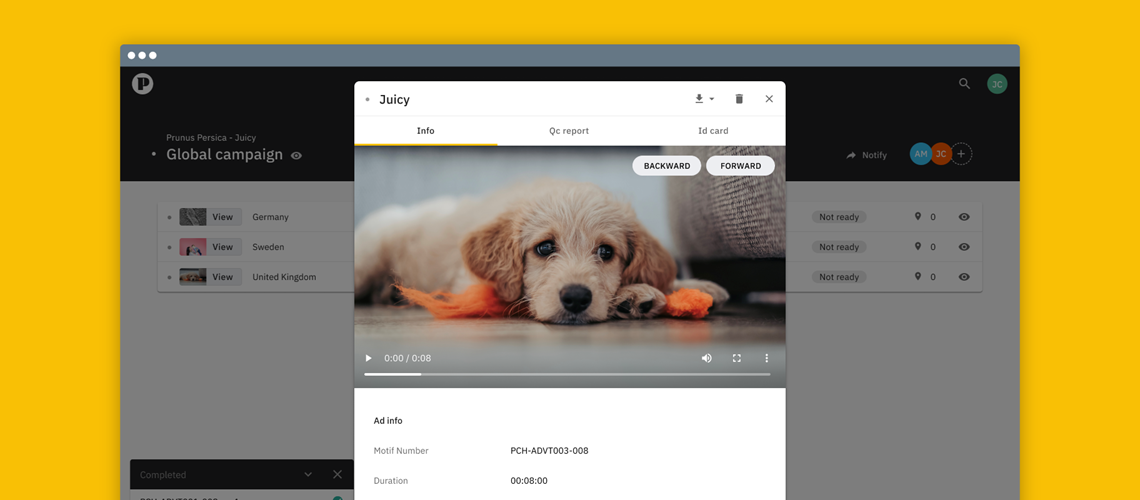Play the puppy video

point(368,358)
